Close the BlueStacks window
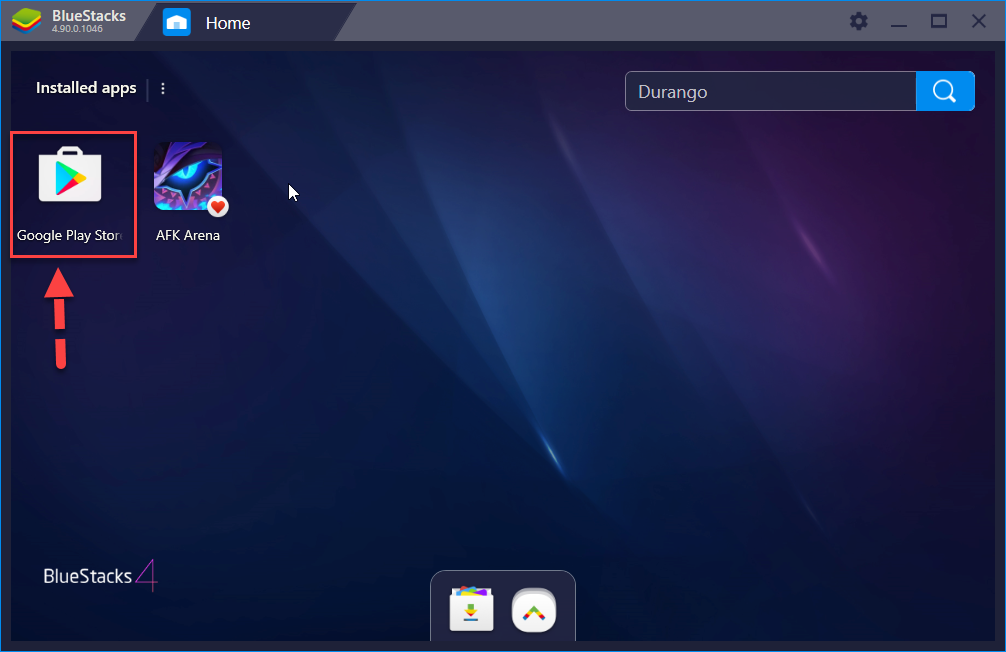The width and height of the screenshot is (1006, 652). point(978,21)
